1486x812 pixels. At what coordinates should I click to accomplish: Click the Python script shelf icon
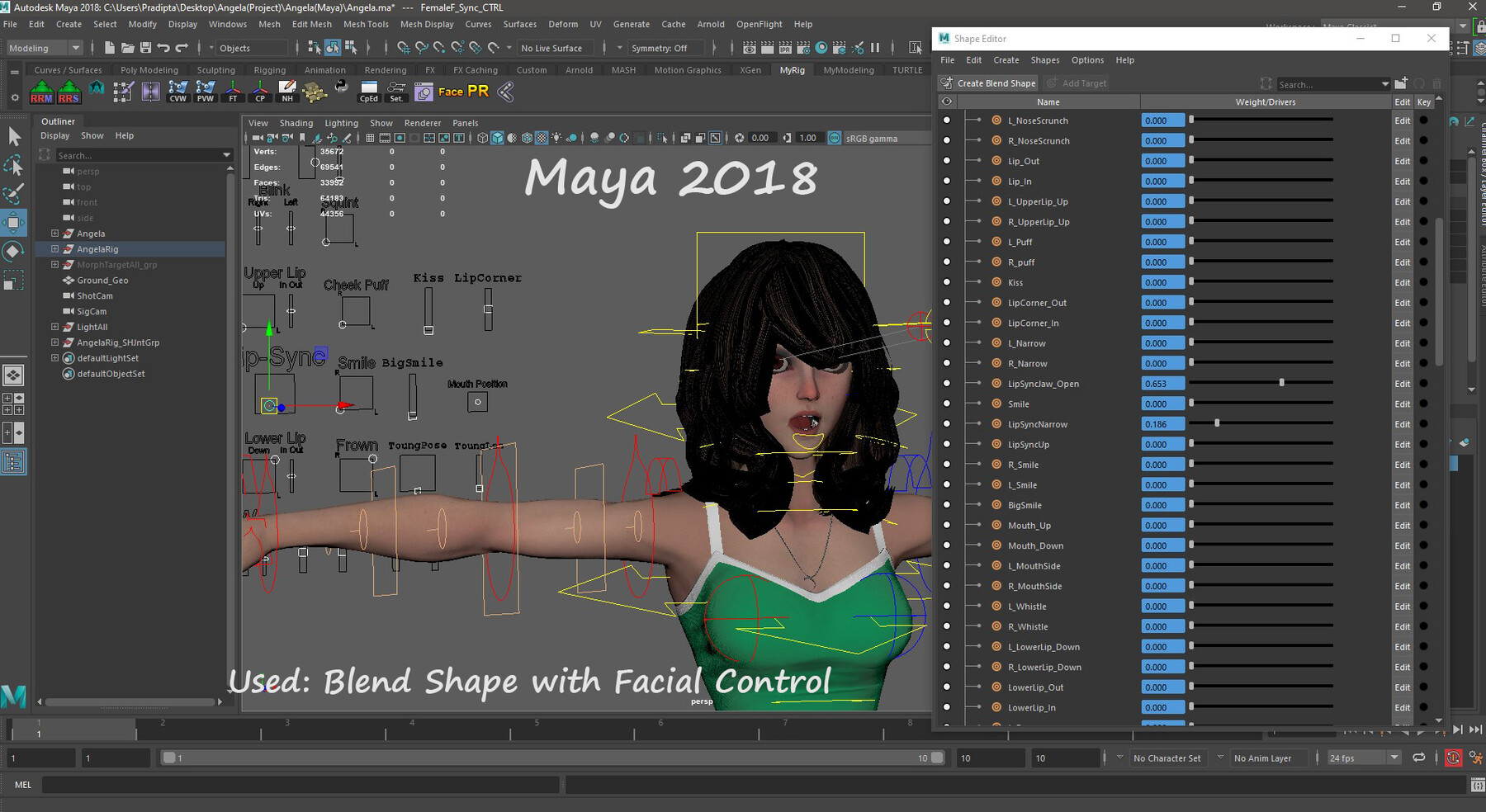click(x=341, y=87)
